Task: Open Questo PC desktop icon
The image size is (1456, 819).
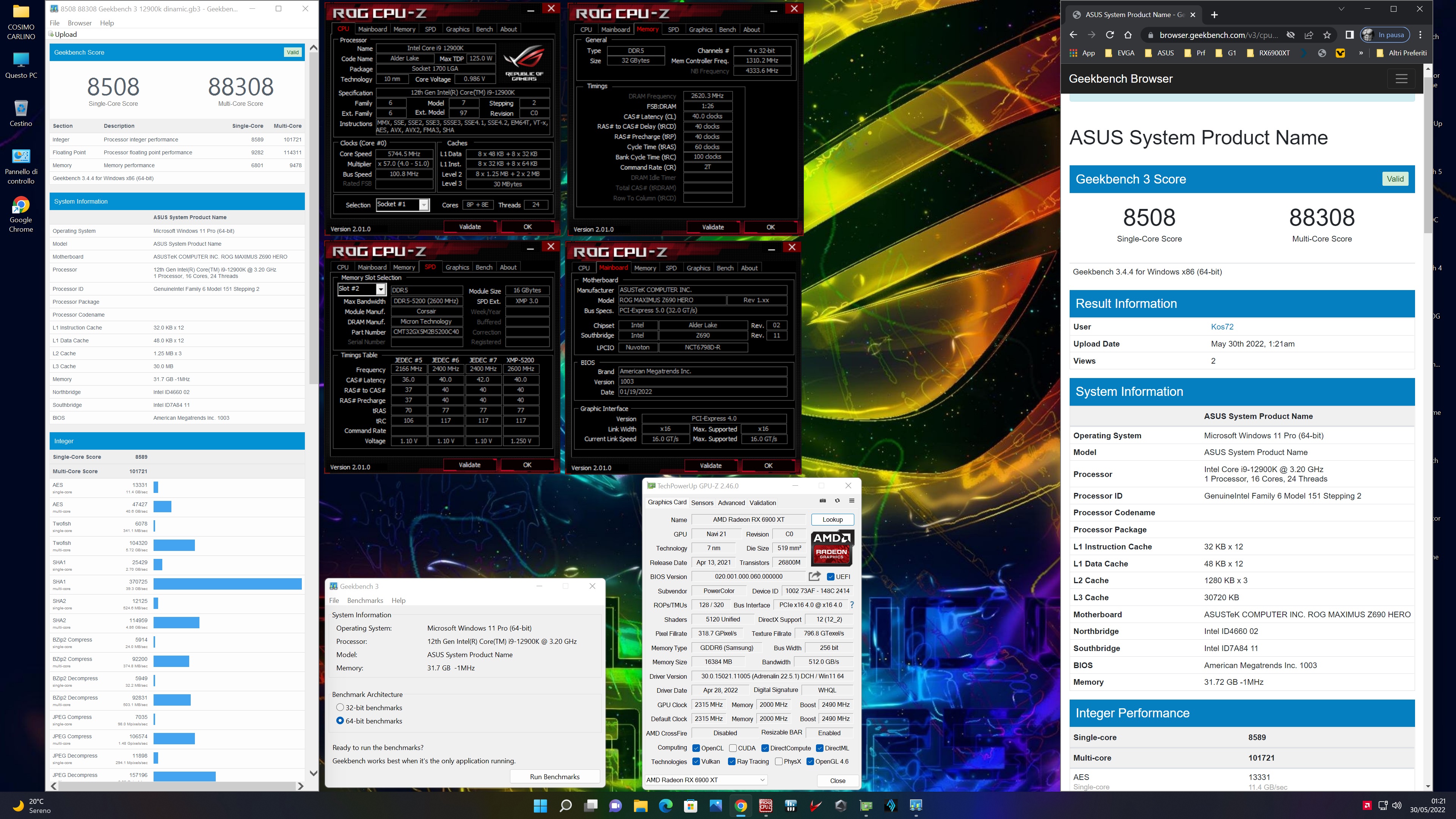Action: point(21,66)
